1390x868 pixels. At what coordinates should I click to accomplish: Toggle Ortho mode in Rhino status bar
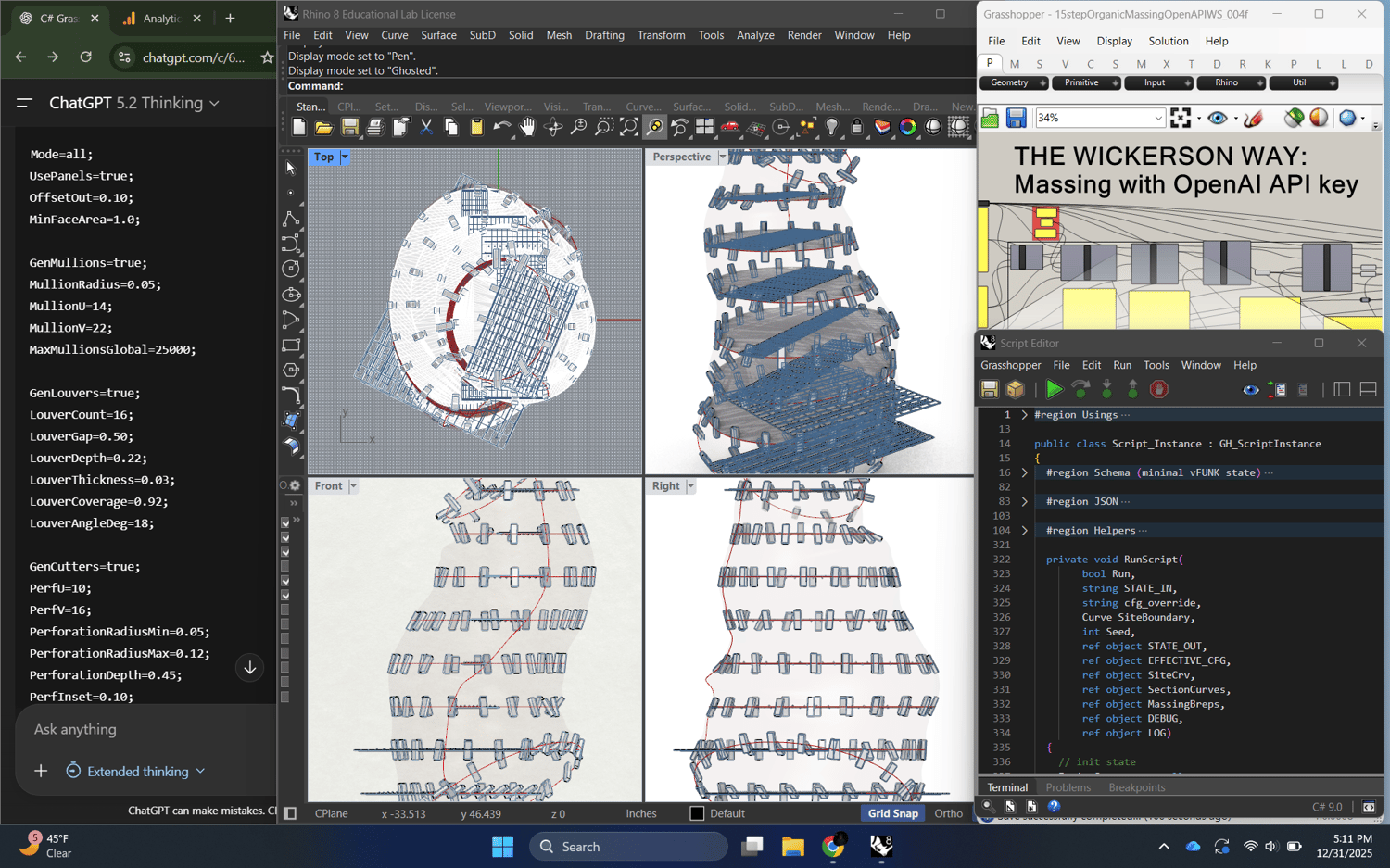948,813
